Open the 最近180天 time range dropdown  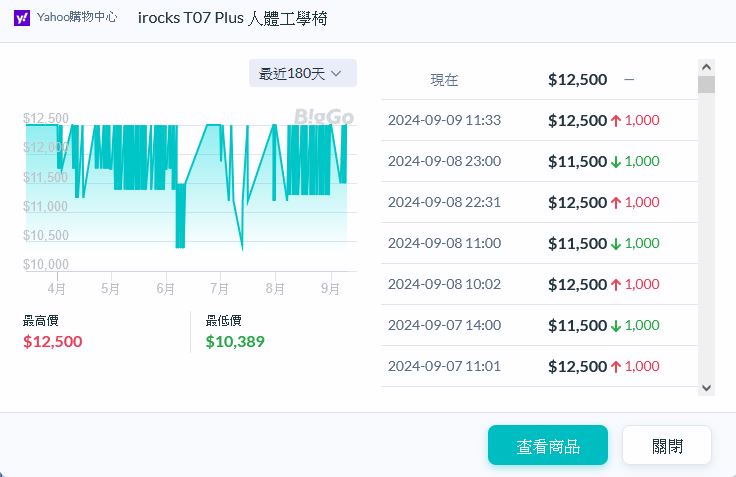[302, 73]
